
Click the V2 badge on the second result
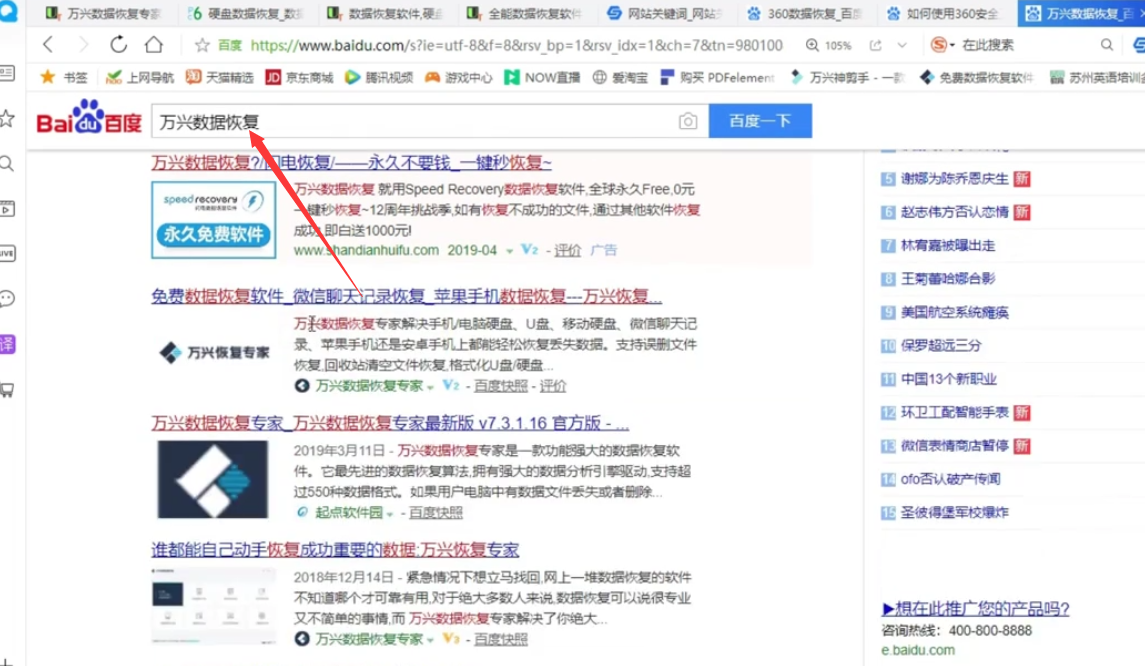(451, 385)
